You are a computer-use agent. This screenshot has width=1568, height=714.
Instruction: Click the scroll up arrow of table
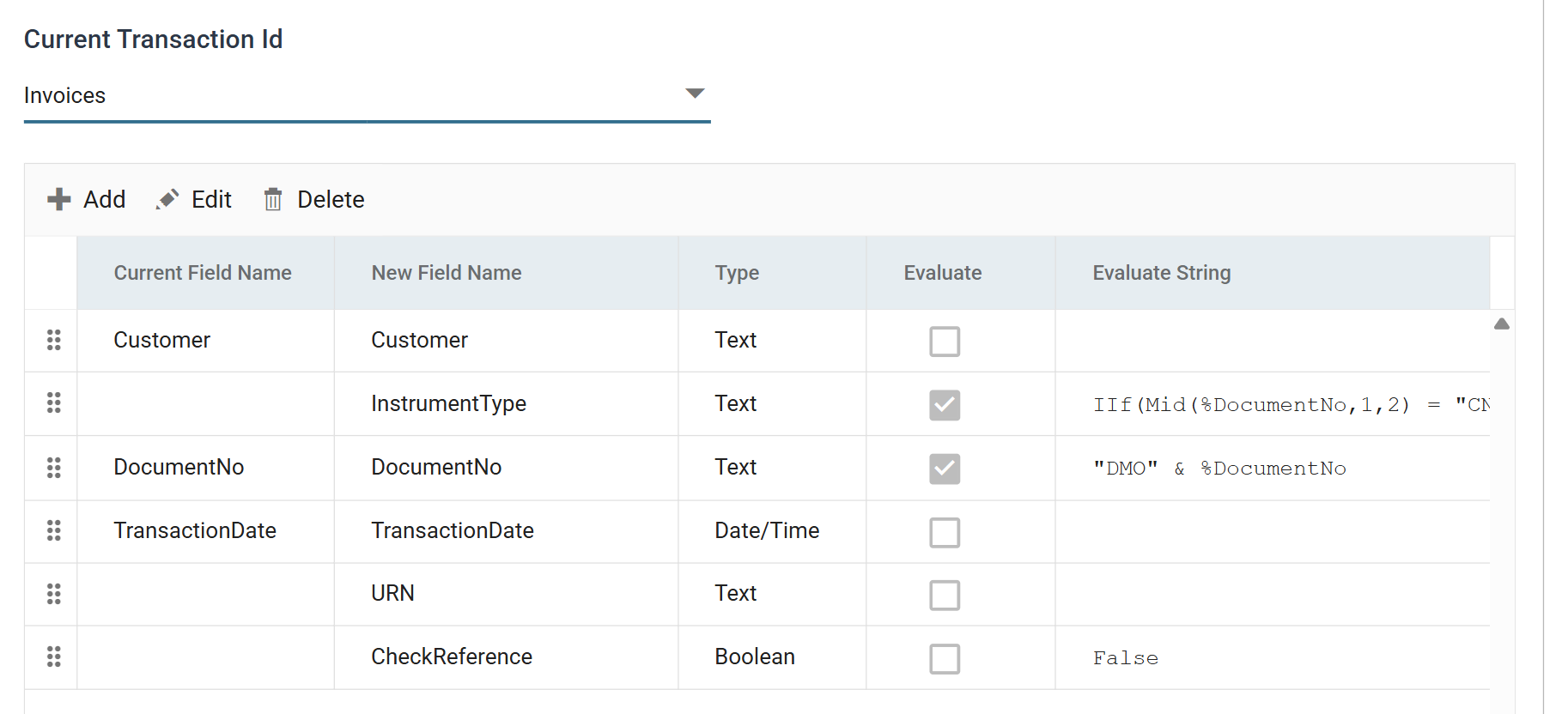(1501, 324)
